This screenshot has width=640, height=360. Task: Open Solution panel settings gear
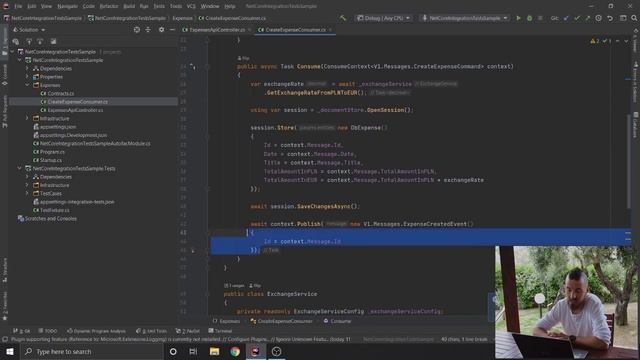point(161,30)
